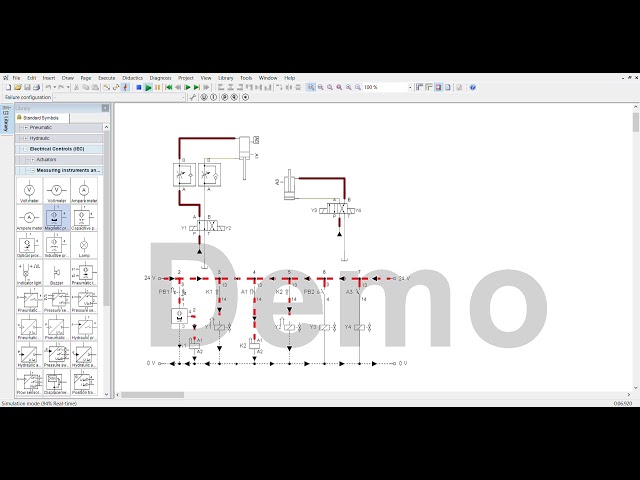Stop the simulation with the blue square
640x480 pixels.
[139, 87]
